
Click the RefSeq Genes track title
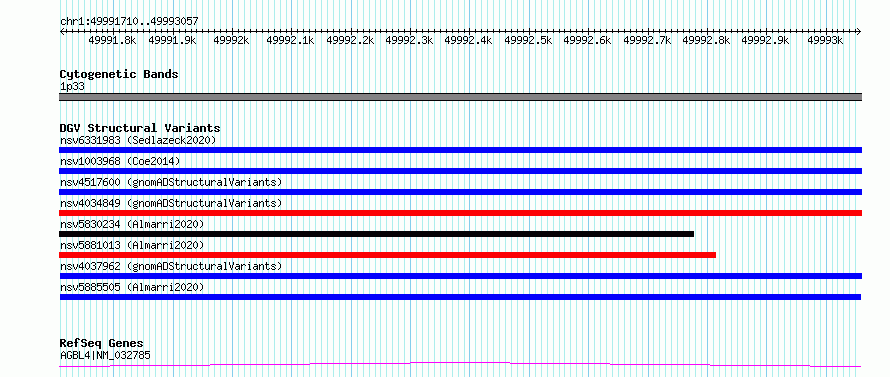[102, 344]
